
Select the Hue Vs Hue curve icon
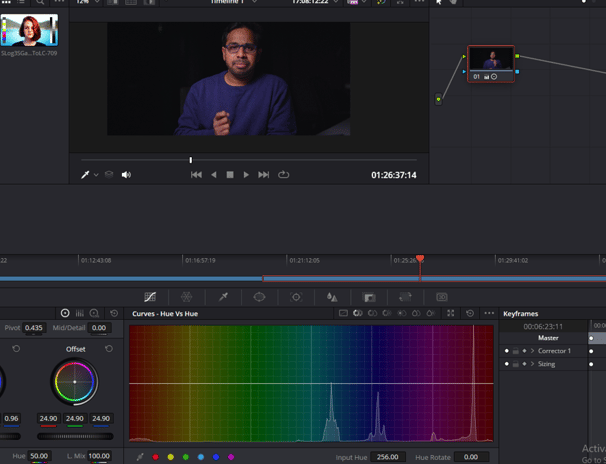[x=357, y=313]
